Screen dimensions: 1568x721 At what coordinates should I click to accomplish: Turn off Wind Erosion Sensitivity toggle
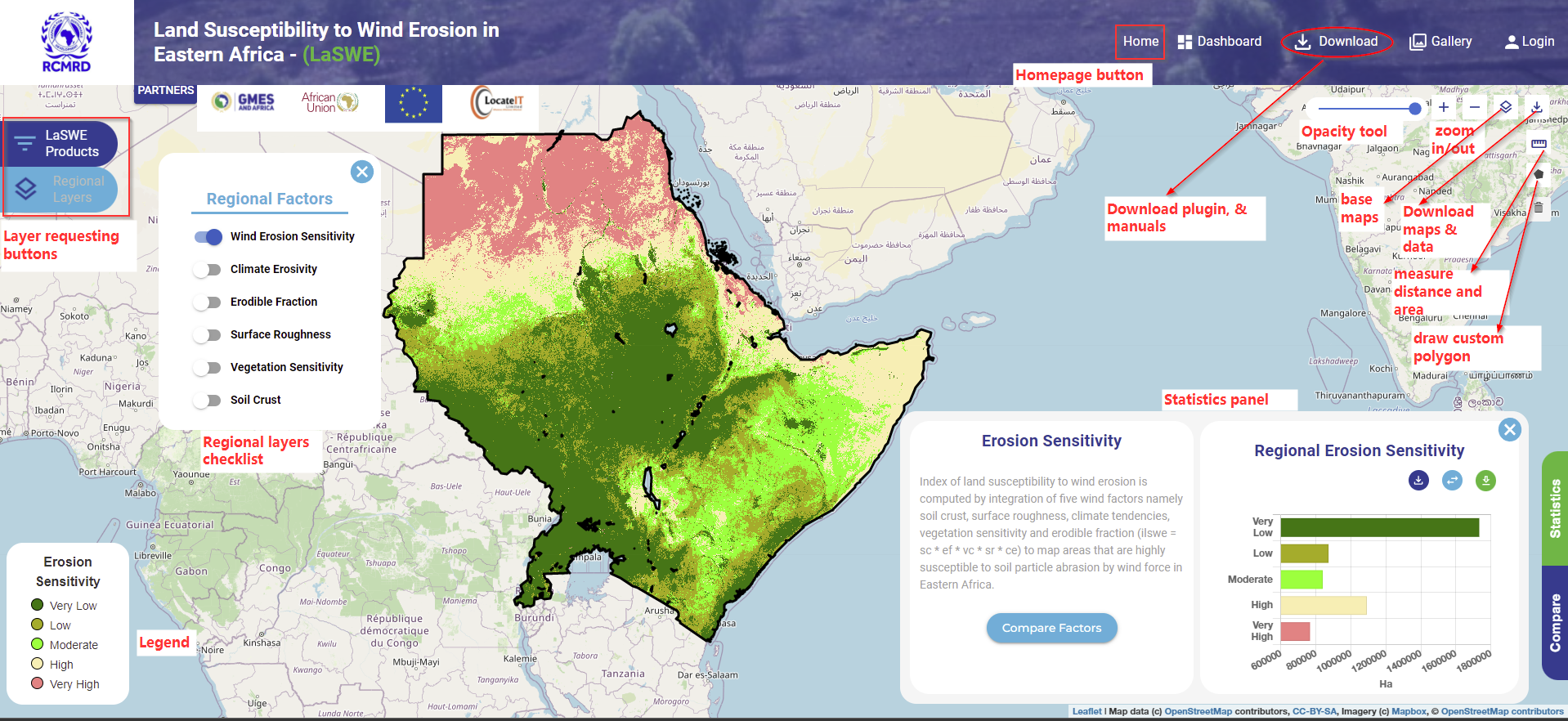click(x=208, y=237)
